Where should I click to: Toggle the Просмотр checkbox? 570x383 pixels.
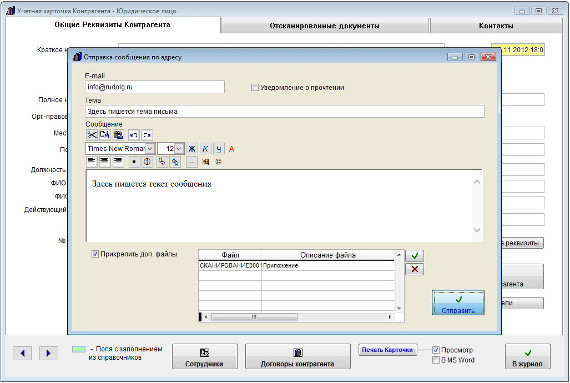pyautogui.click(x=435, y=350)
